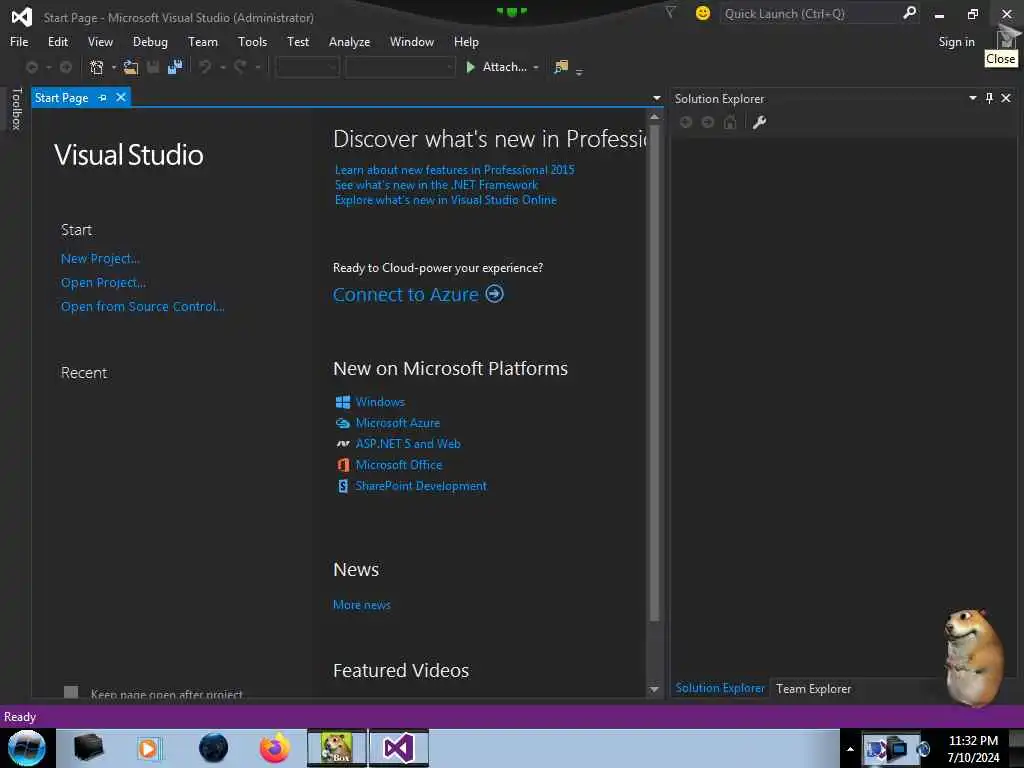
Task: Open the Redo history dropdown arrow
Action: 258,67
